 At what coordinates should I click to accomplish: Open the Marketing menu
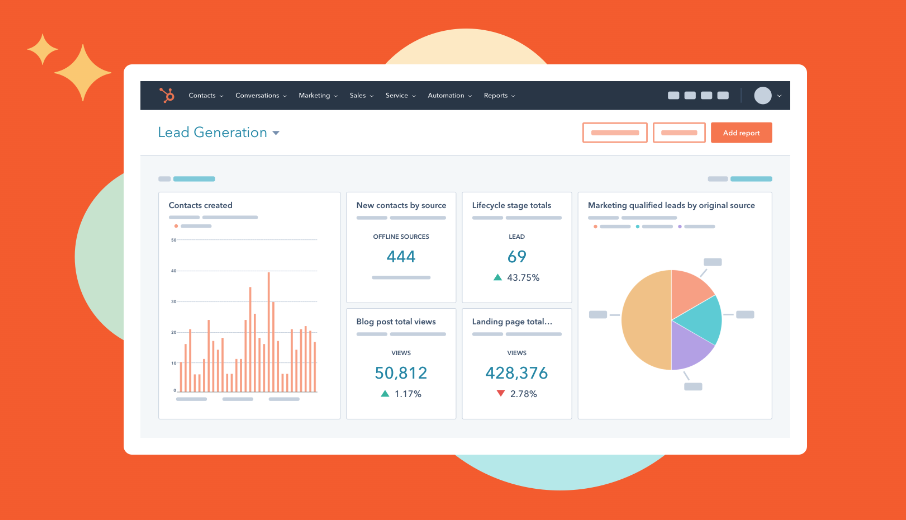pos(317,96)
